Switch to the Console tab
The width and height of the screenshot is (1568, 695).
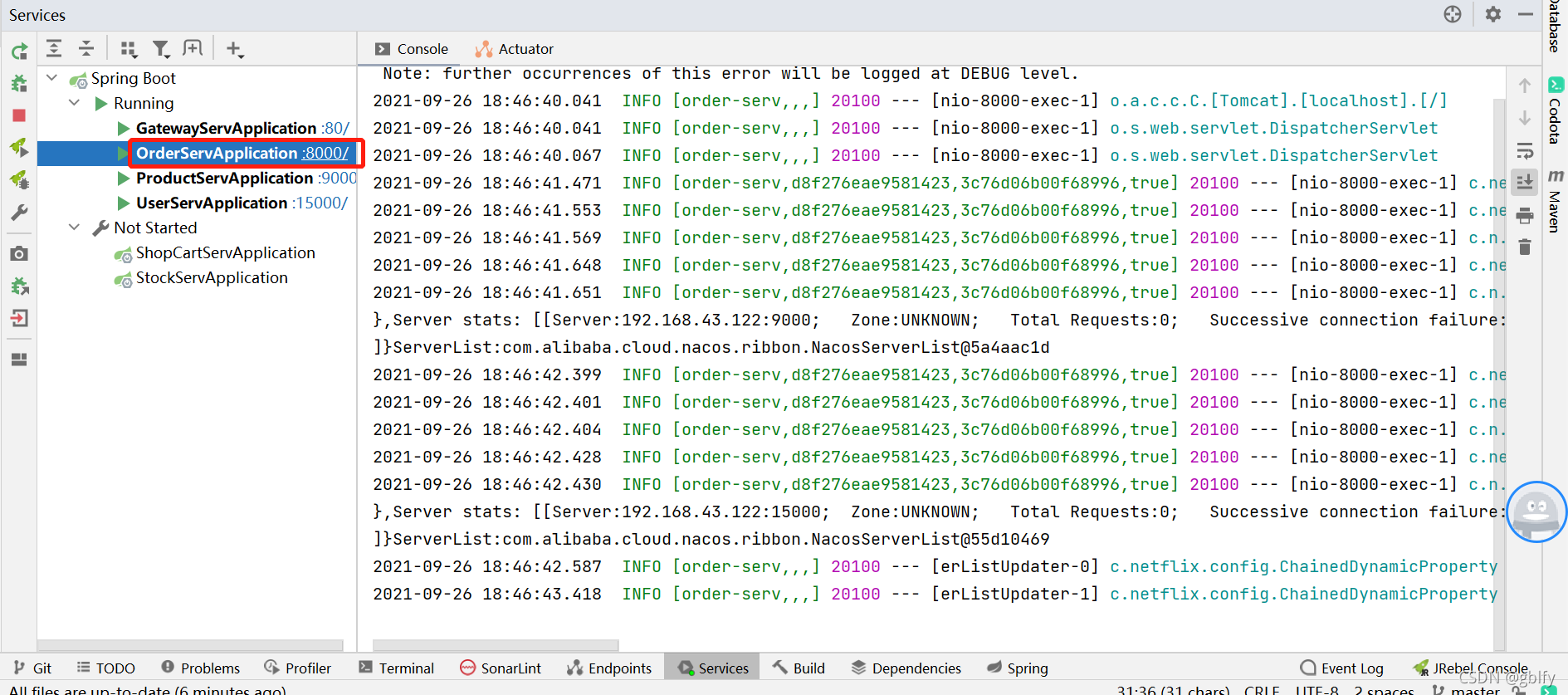tap(411, 49)
